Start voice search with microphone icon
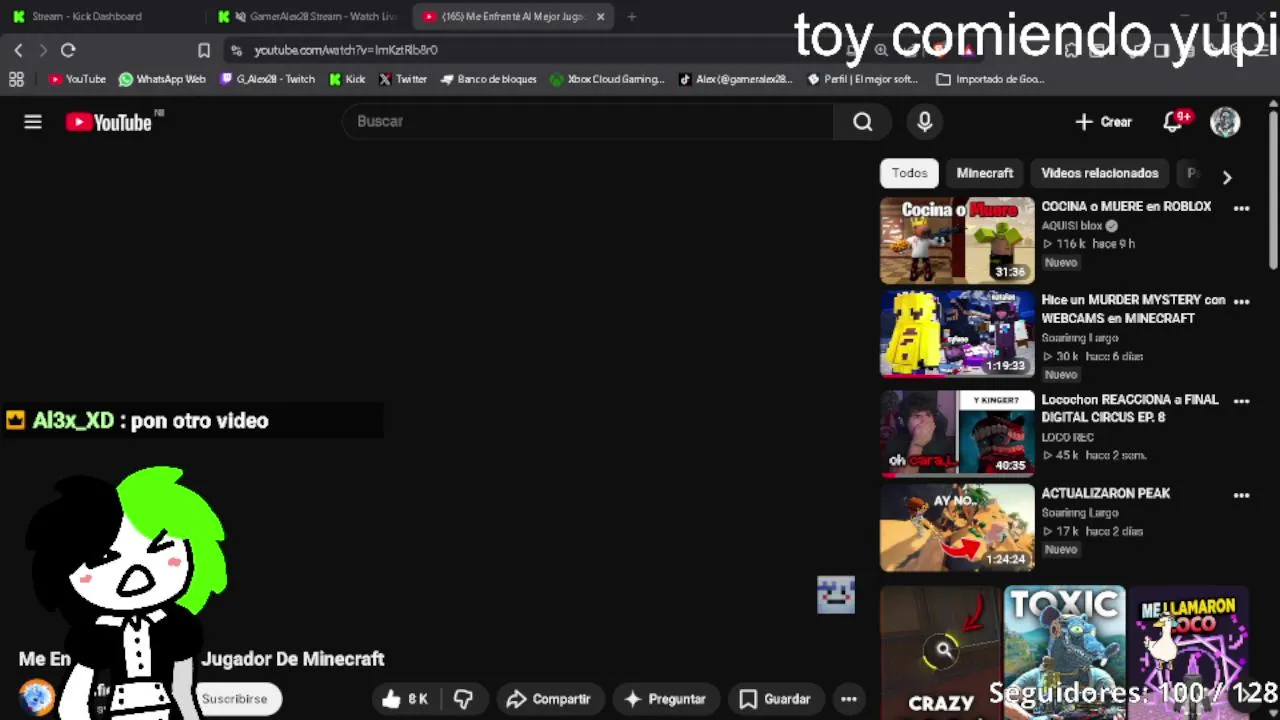 tap(925, 122)
